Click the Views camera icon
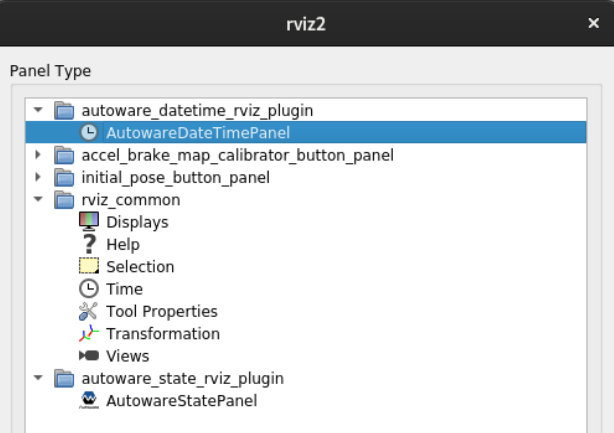This screenshot has width=614, height=433. (89, 356)
